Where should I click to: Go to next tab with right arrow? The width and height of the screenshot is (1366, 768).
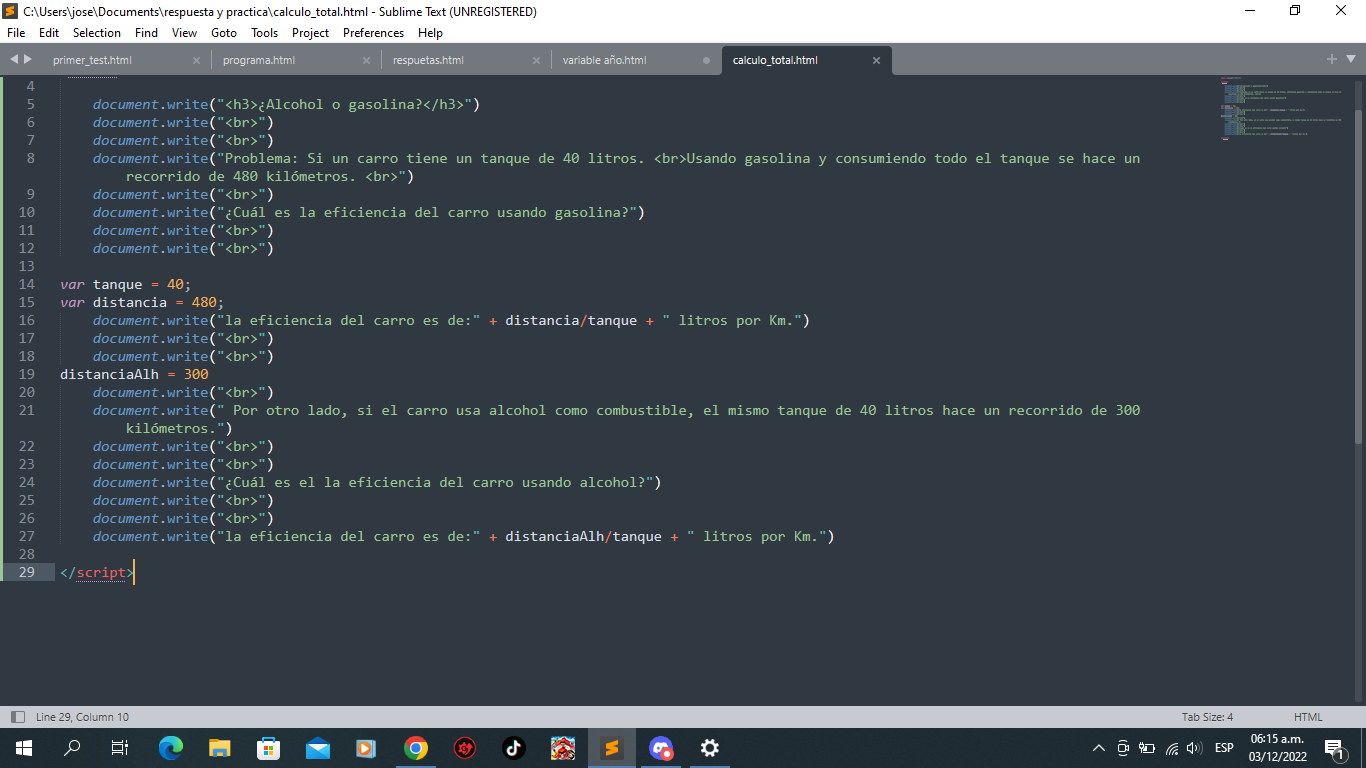pyautogui.click(x=28, y=60)
